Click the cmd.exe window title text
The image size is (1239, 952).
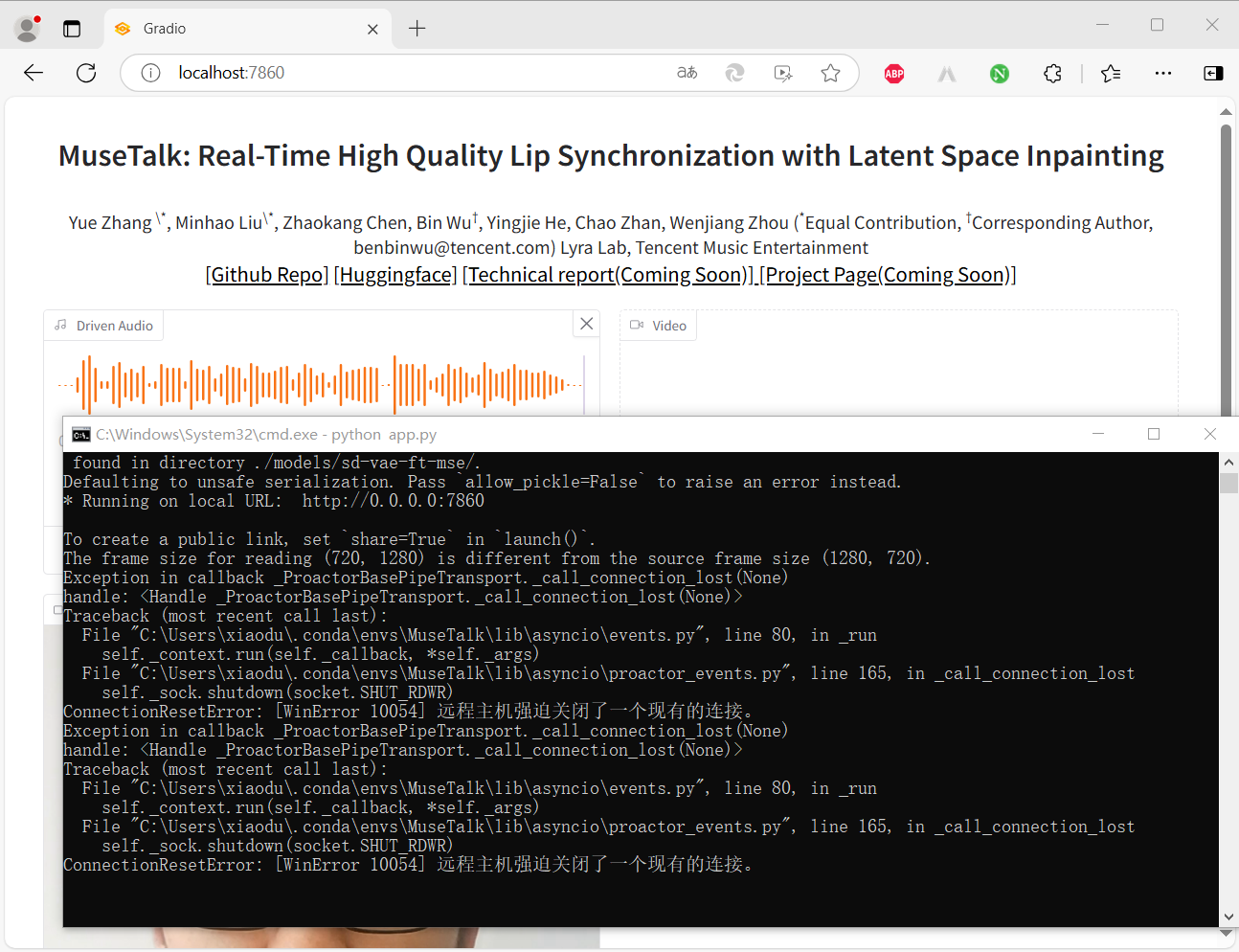(x=266, y=435)
